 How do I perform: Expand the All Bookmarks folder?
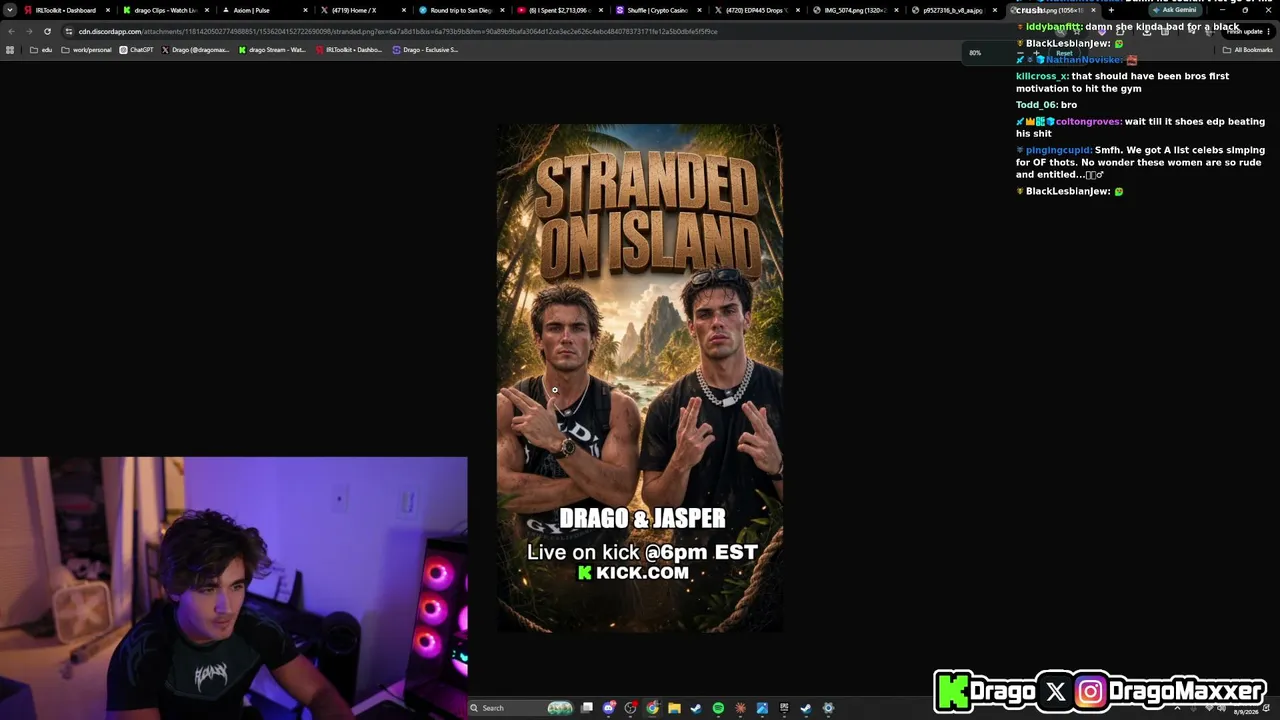1248,50
